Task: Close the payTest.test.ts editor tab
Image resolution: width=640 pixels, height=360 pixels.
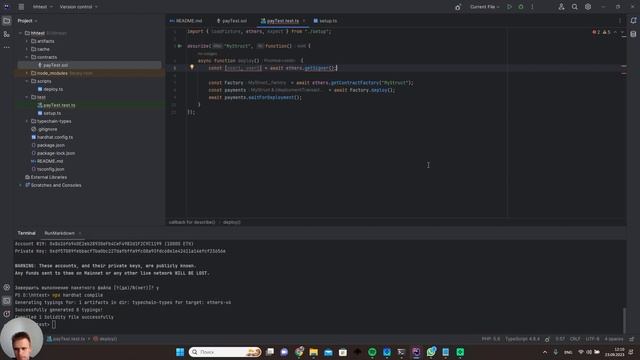Action: click(304, 21)
